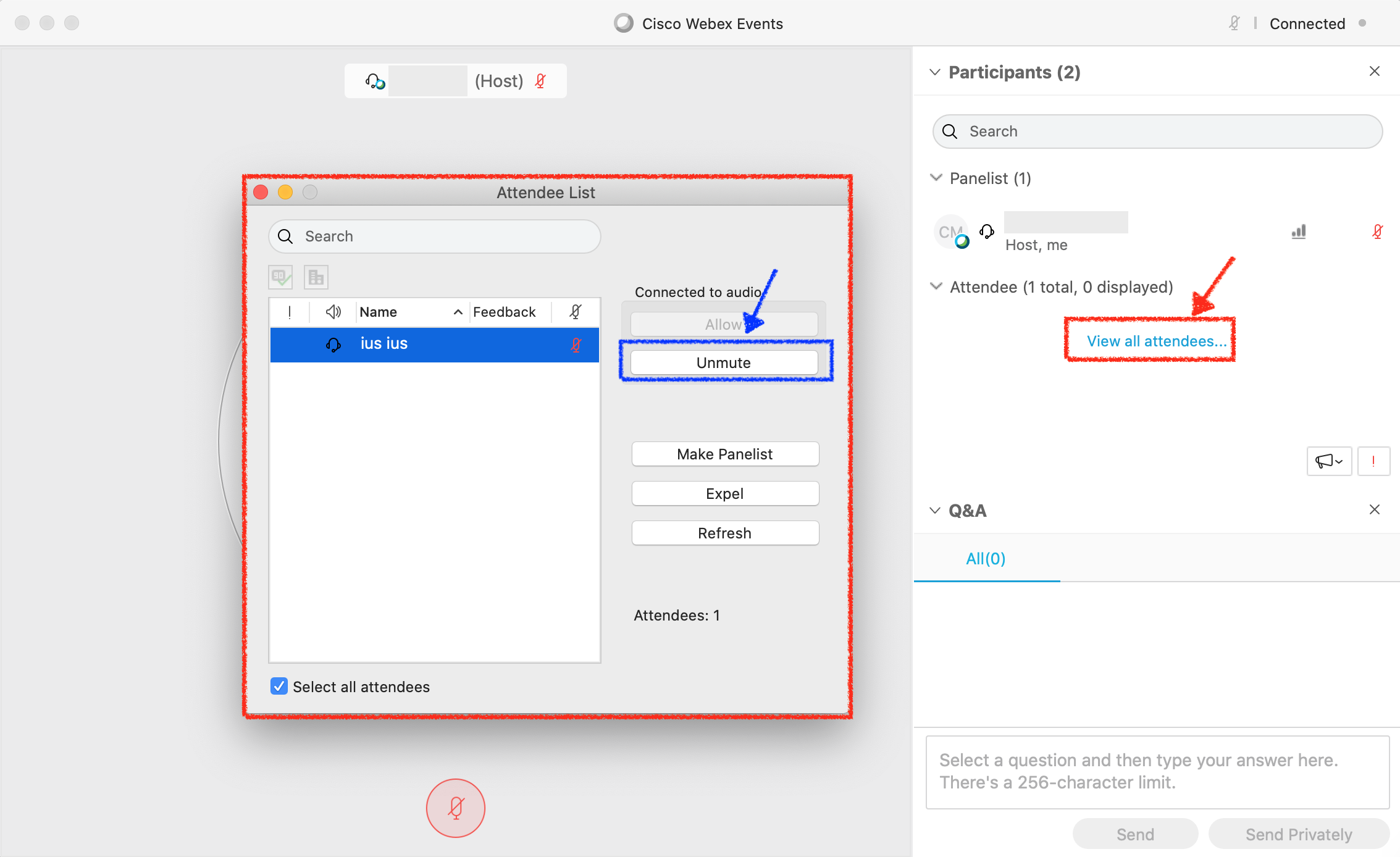This screenshot has height=857, width=1400.
Task: Click the Host, me label
Action: click(x=1036, y=245)
